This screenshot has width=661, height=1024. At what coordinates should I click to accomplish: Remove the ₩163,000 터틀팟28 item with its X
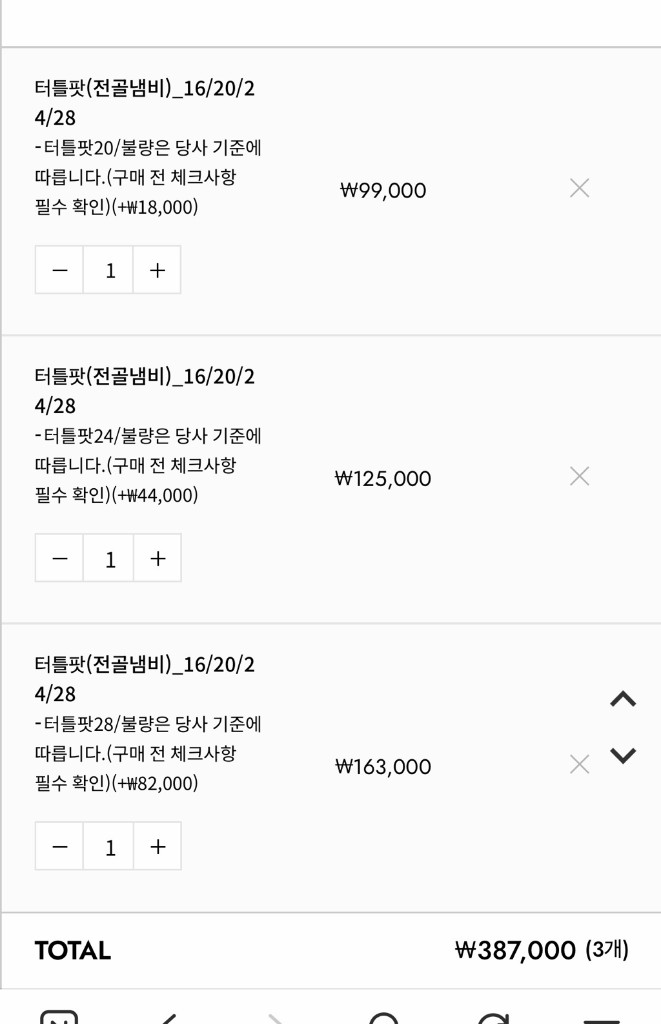[x=579, y=764]
